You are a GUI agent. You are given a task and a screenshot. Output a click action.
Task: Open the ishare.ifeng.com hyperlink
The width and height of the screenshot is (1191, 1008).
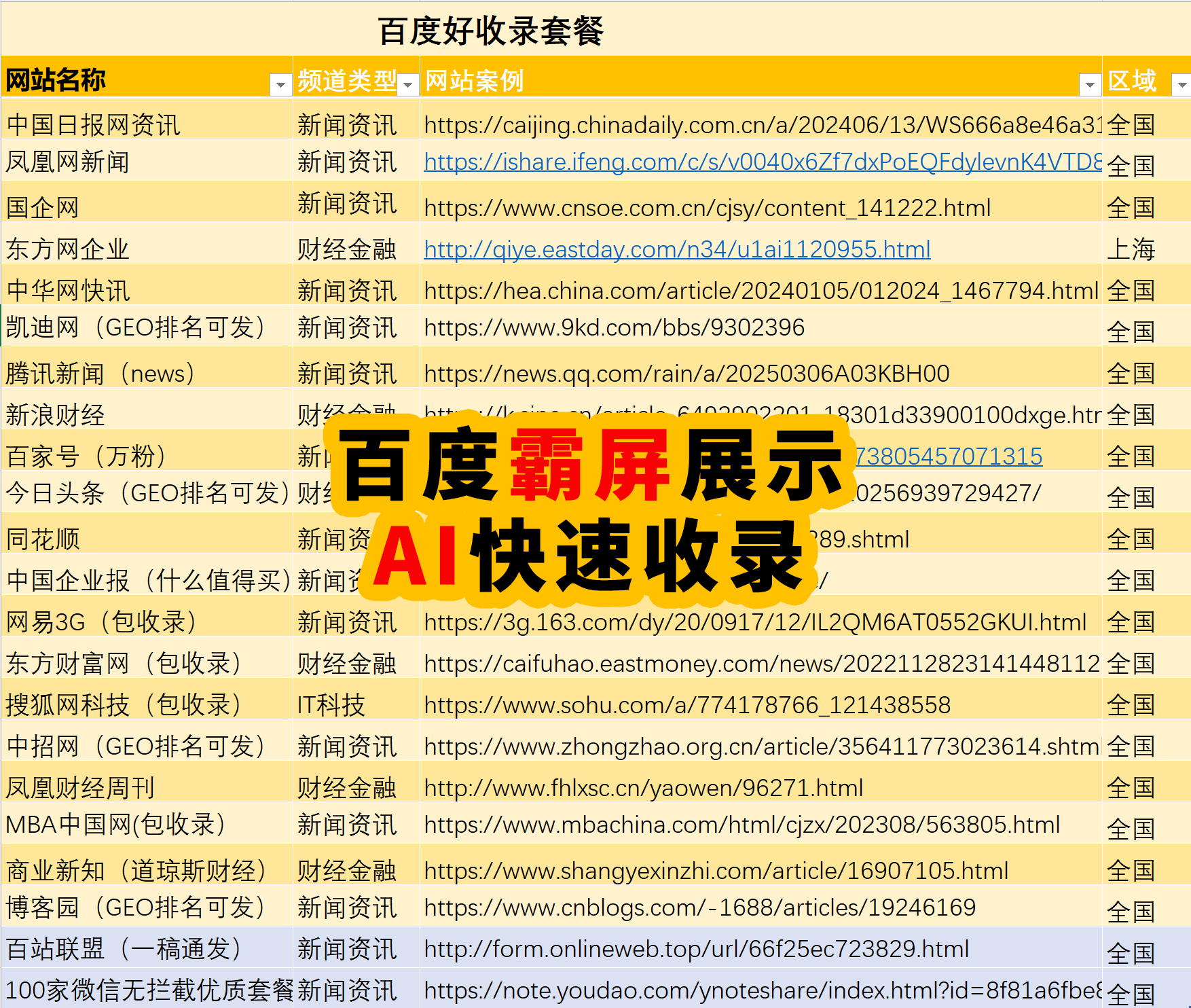(x=762, y=162)
